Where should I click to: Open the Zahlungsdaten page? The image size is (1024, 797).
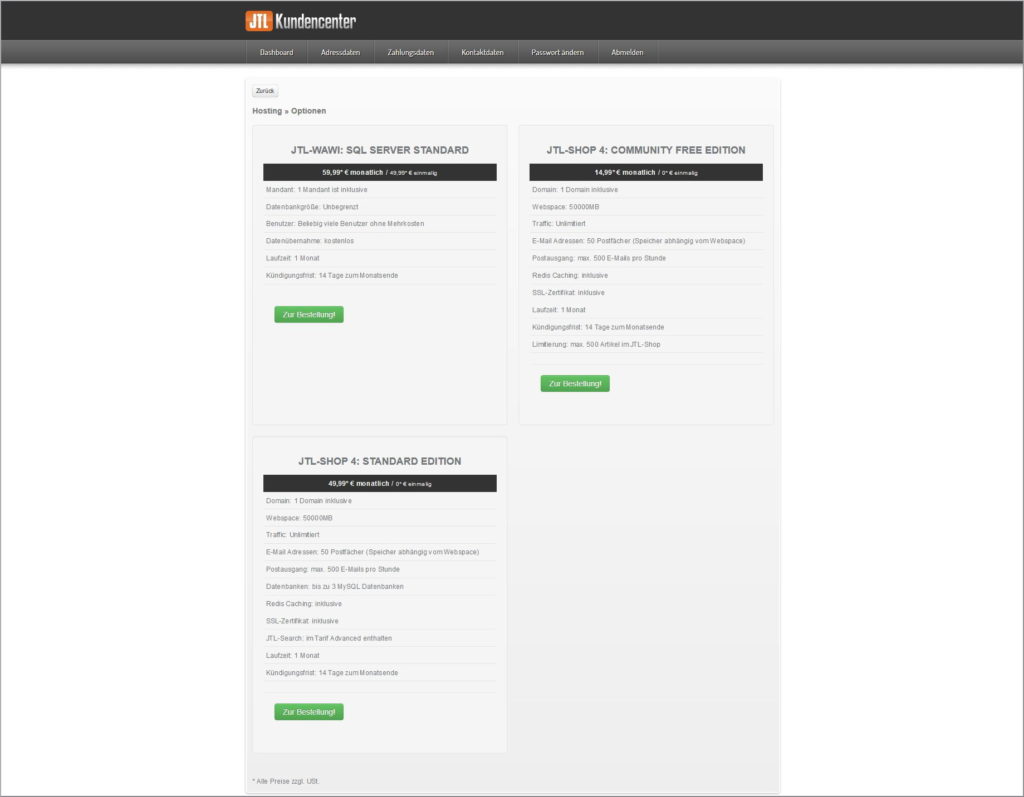coord(410,52)
